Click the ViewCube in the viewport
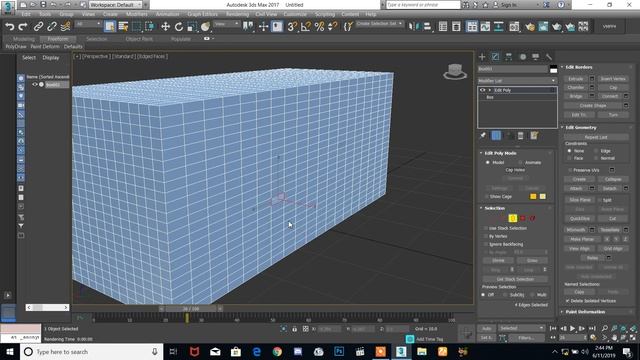640x360 pixels. click(455, 71)
